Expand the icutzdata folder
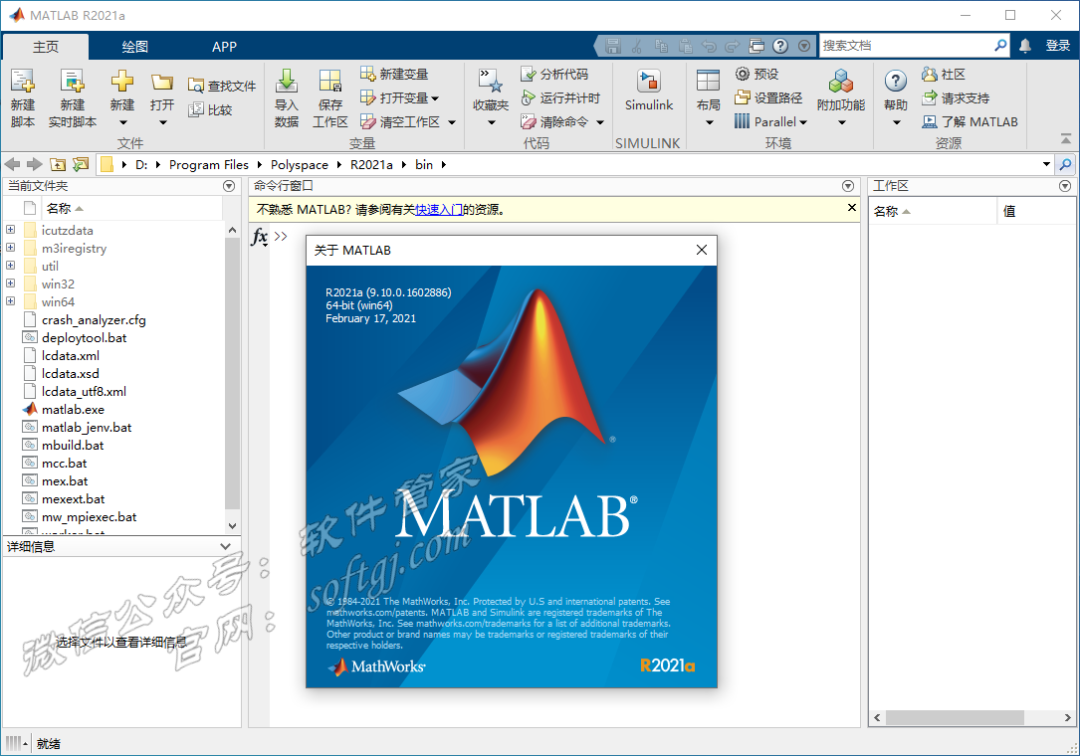The height and width of the screenshot is (756, 1080). [10, 229]
